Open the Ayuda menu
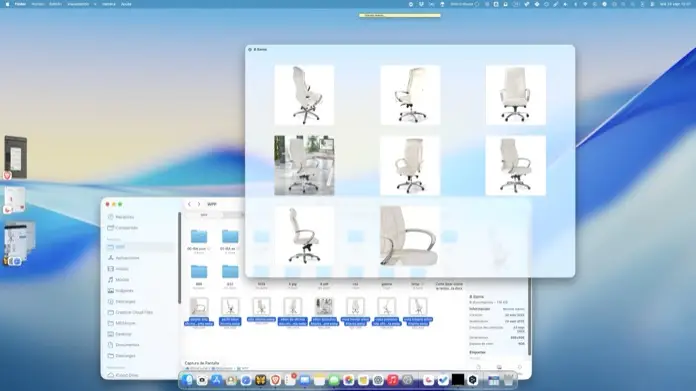The height and width of the screenshot is (391, 696). point(126,4)
